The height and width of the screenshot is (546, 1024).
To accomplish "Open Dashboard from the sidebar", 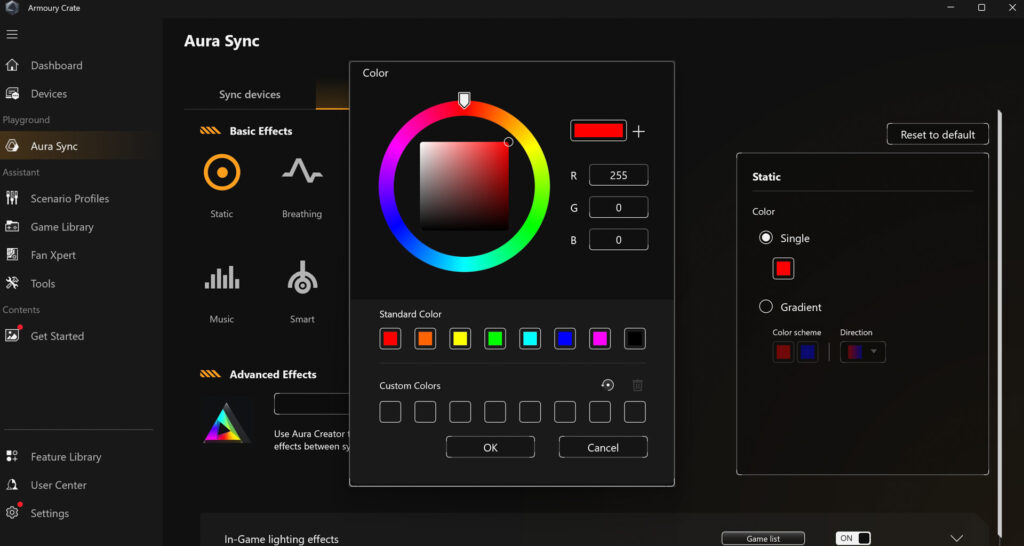I will (56, 65).
